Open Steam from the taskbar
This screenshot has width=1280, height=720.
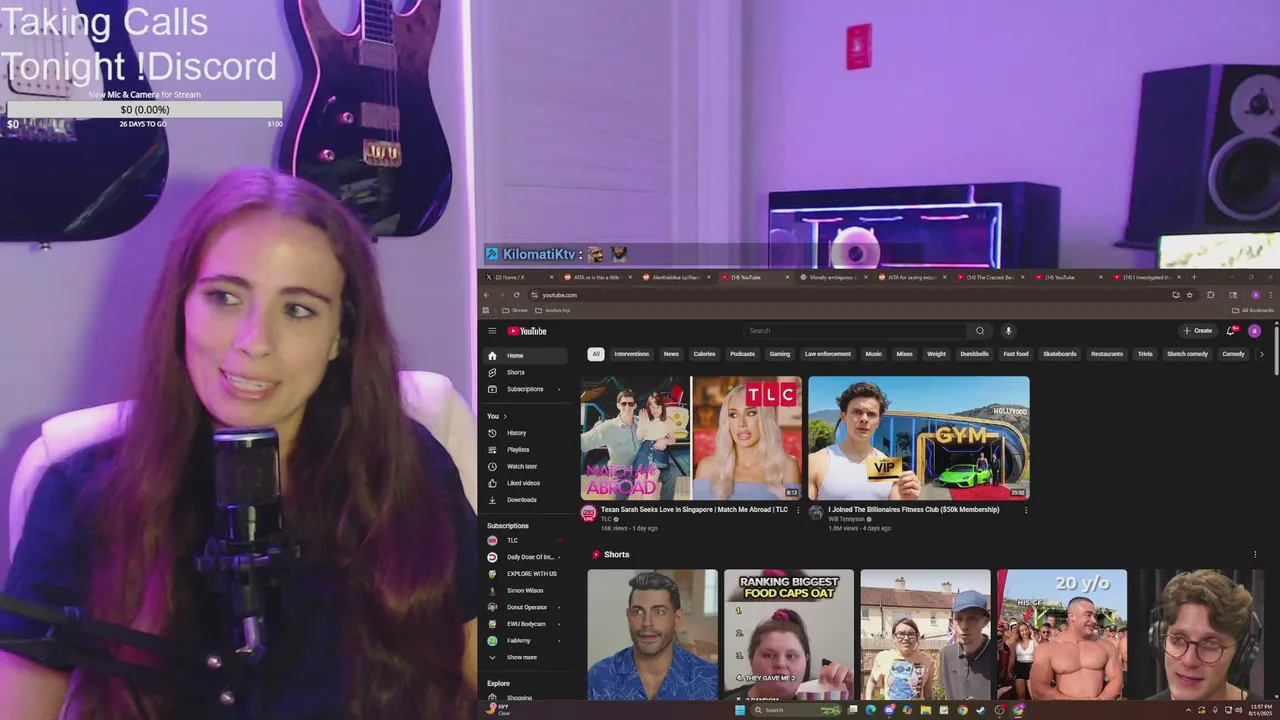tap(980, 710)
